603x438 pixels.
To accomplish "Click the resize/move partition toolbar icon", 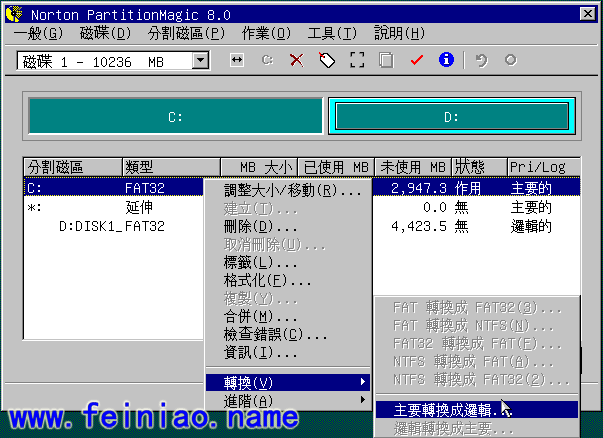I will [x=237, y=60].
